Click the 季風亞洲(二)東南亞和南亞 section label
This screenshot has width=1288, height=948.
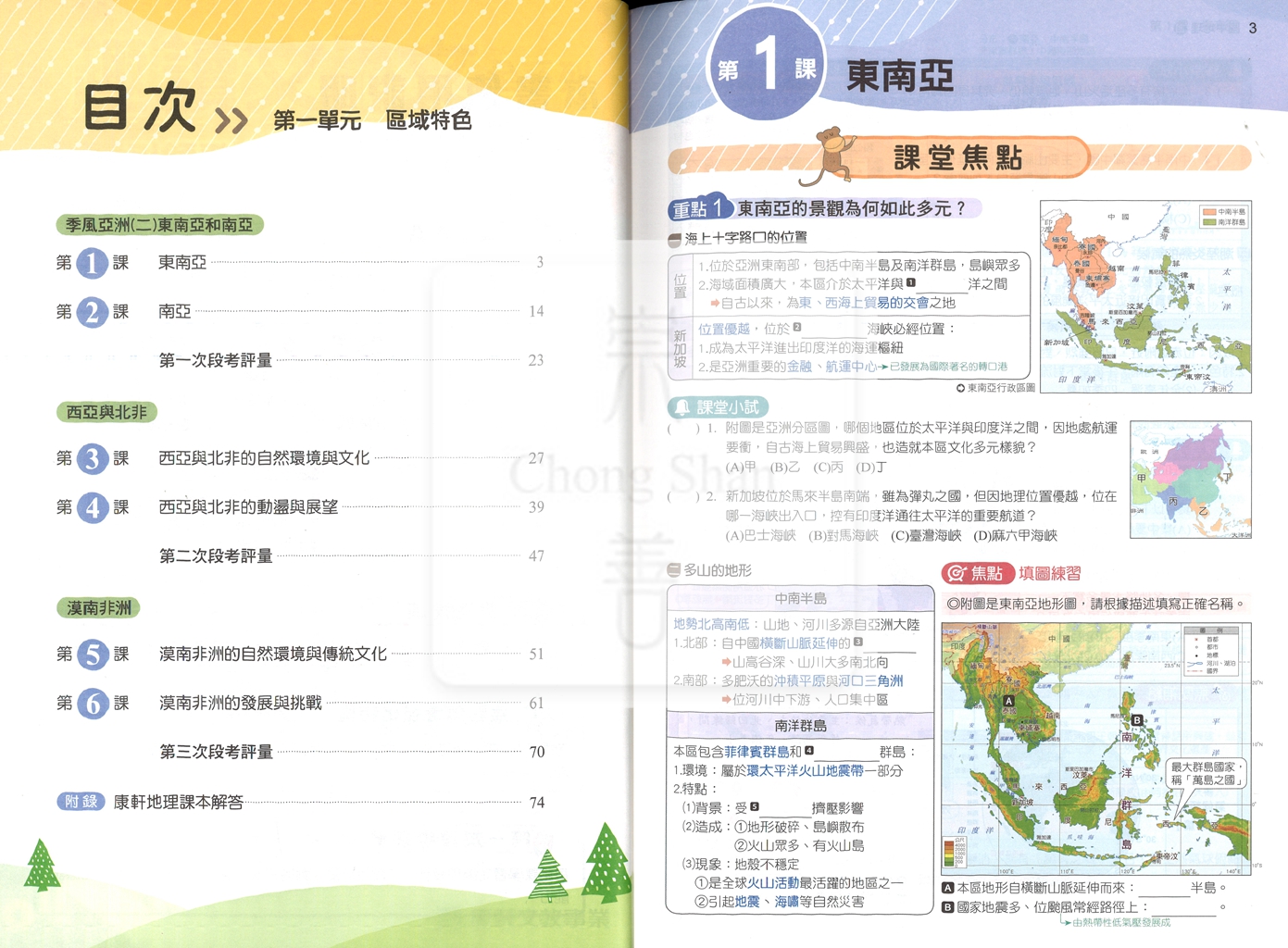click(x=159, y=225)
